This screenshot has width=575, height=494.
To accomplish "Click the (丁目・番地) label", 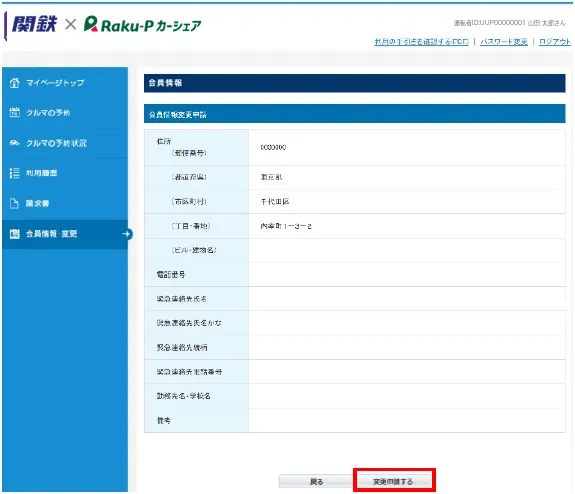I will coord(191,226).
